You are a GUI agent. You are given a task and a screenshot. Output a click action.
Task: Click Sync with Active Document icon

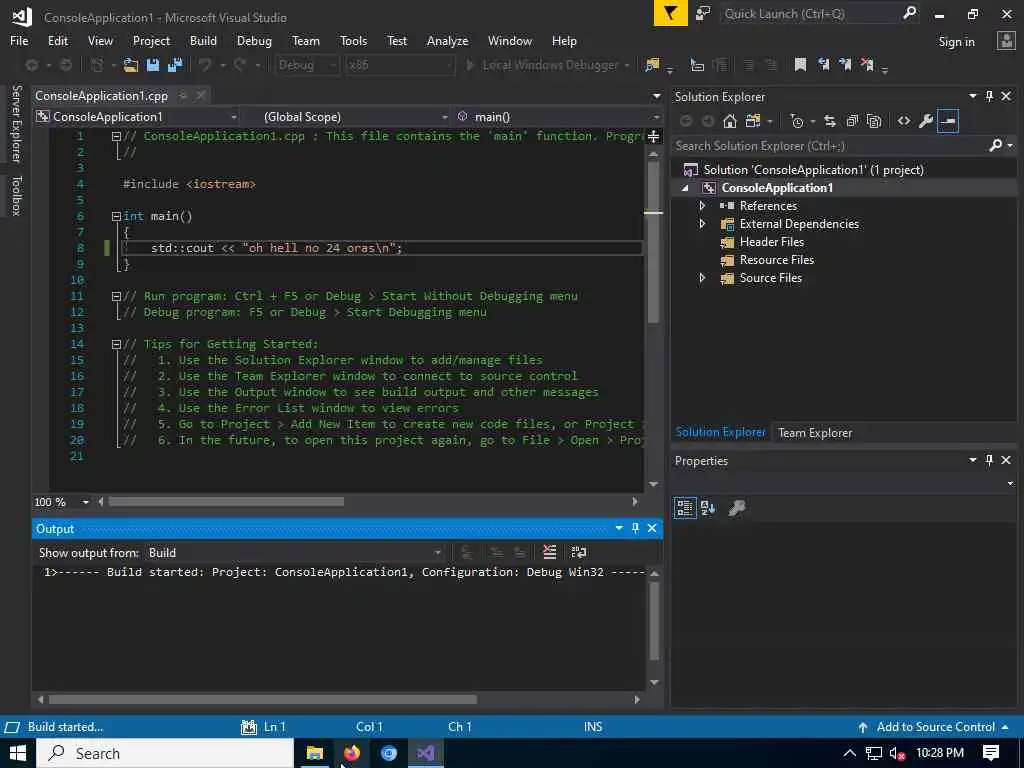click(829, 121)
